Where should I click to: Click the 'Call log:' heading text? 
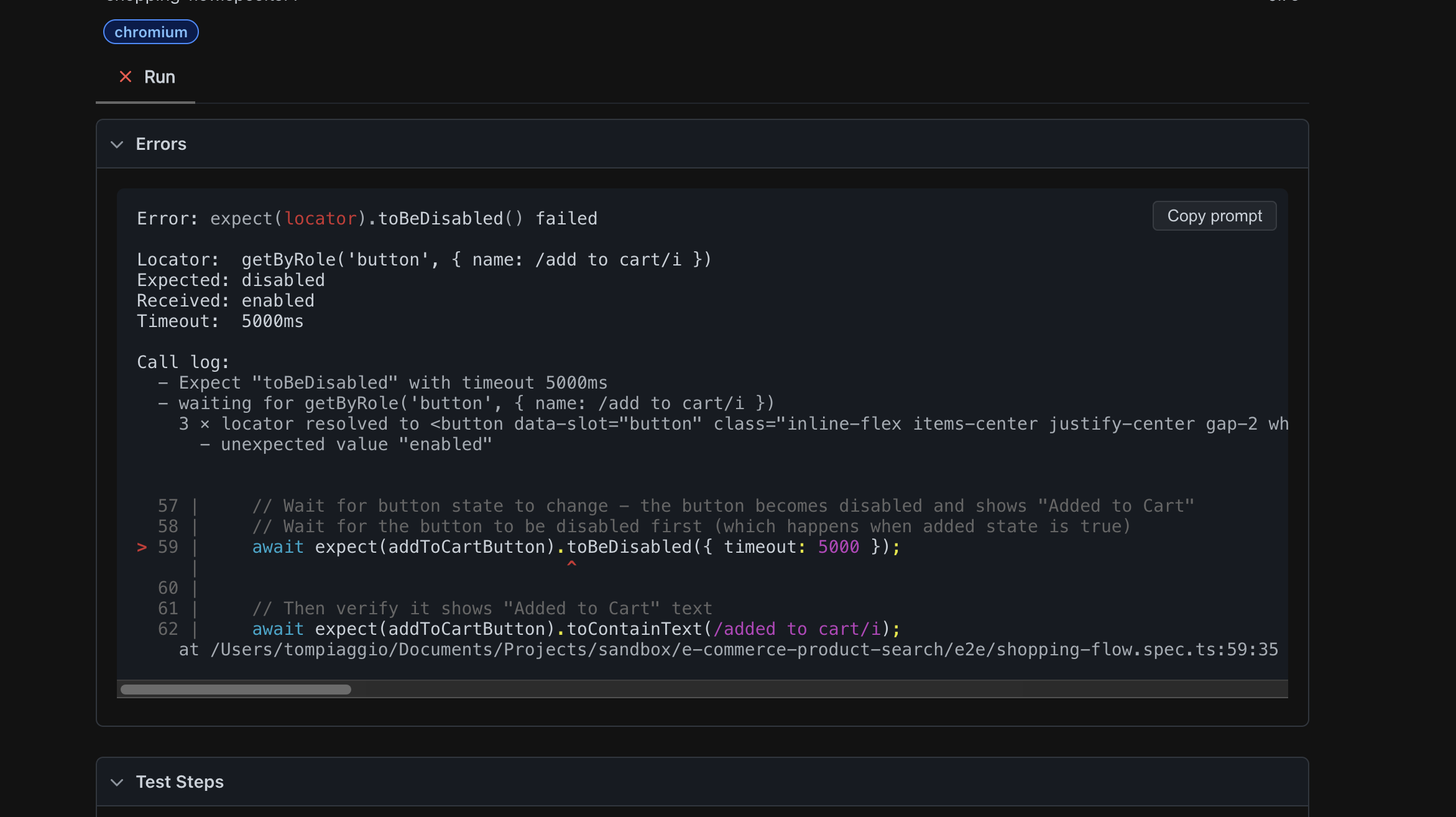point(183,362)
